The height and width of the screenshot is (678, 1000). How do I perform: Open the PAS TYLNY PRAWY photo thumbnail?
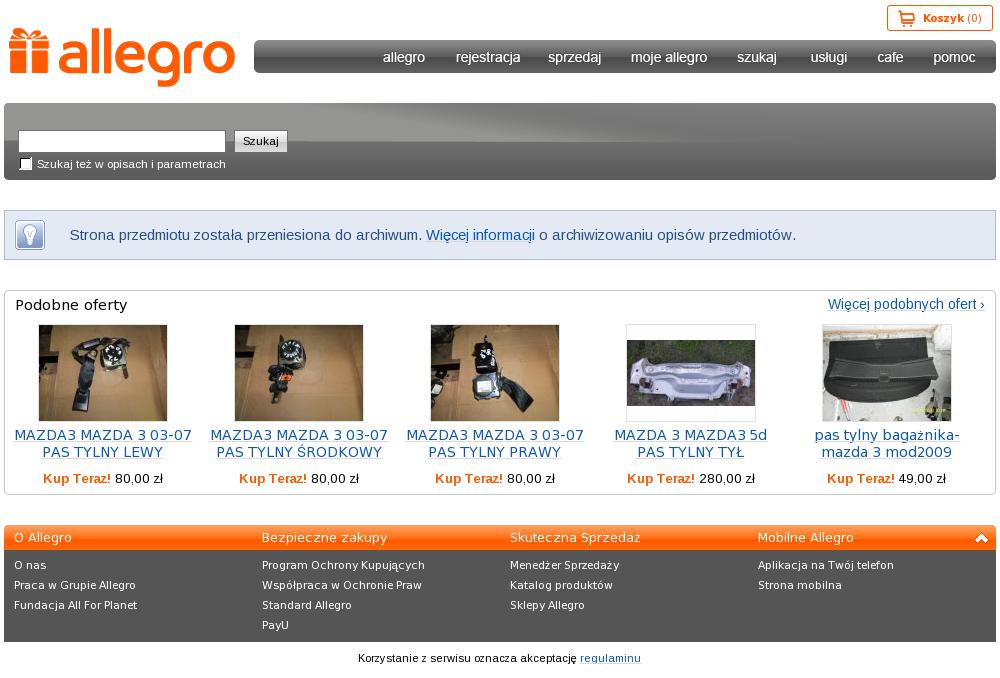coord(495,372)
